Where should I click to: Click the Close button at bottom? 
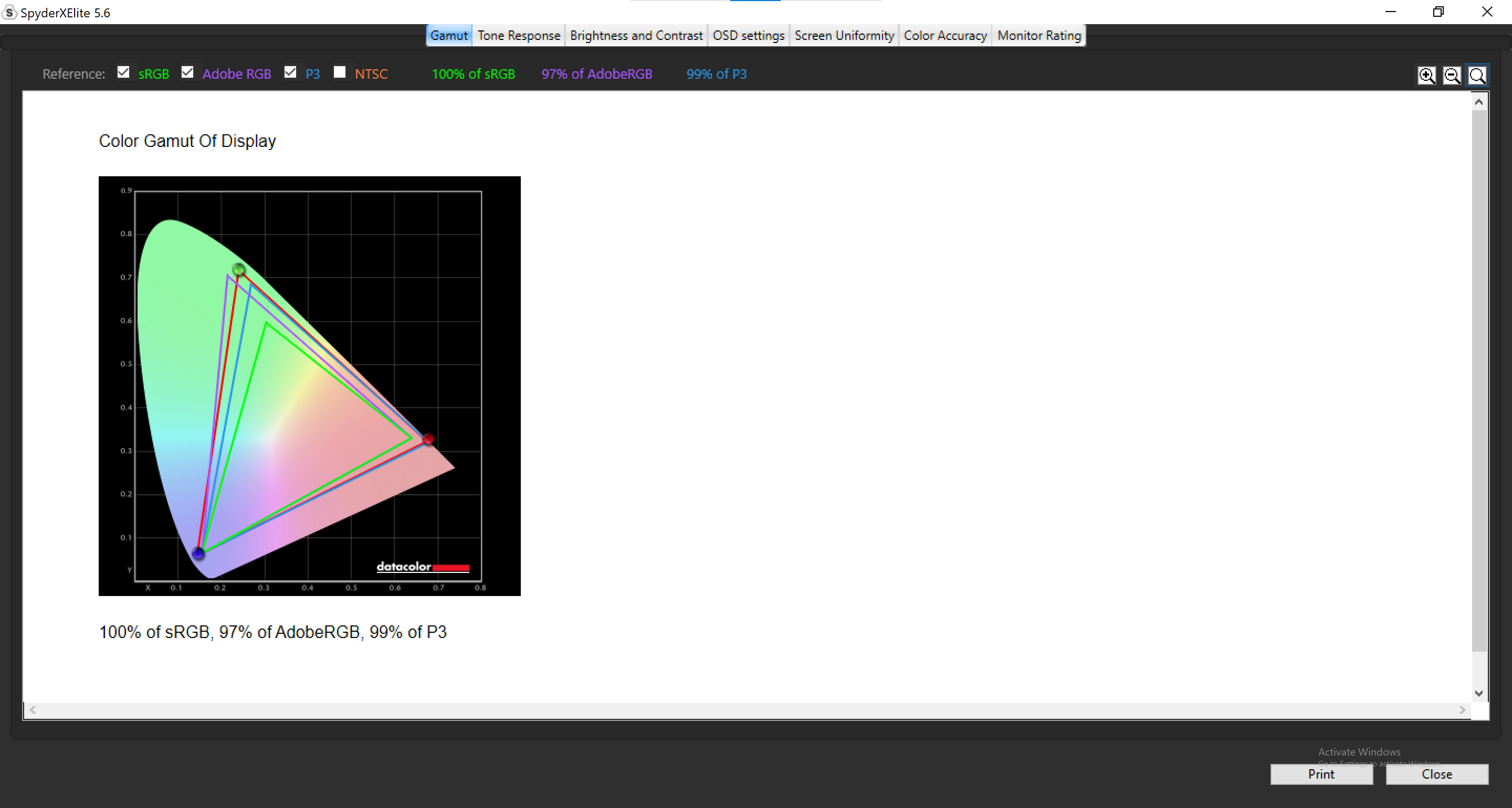(1436, 774)
